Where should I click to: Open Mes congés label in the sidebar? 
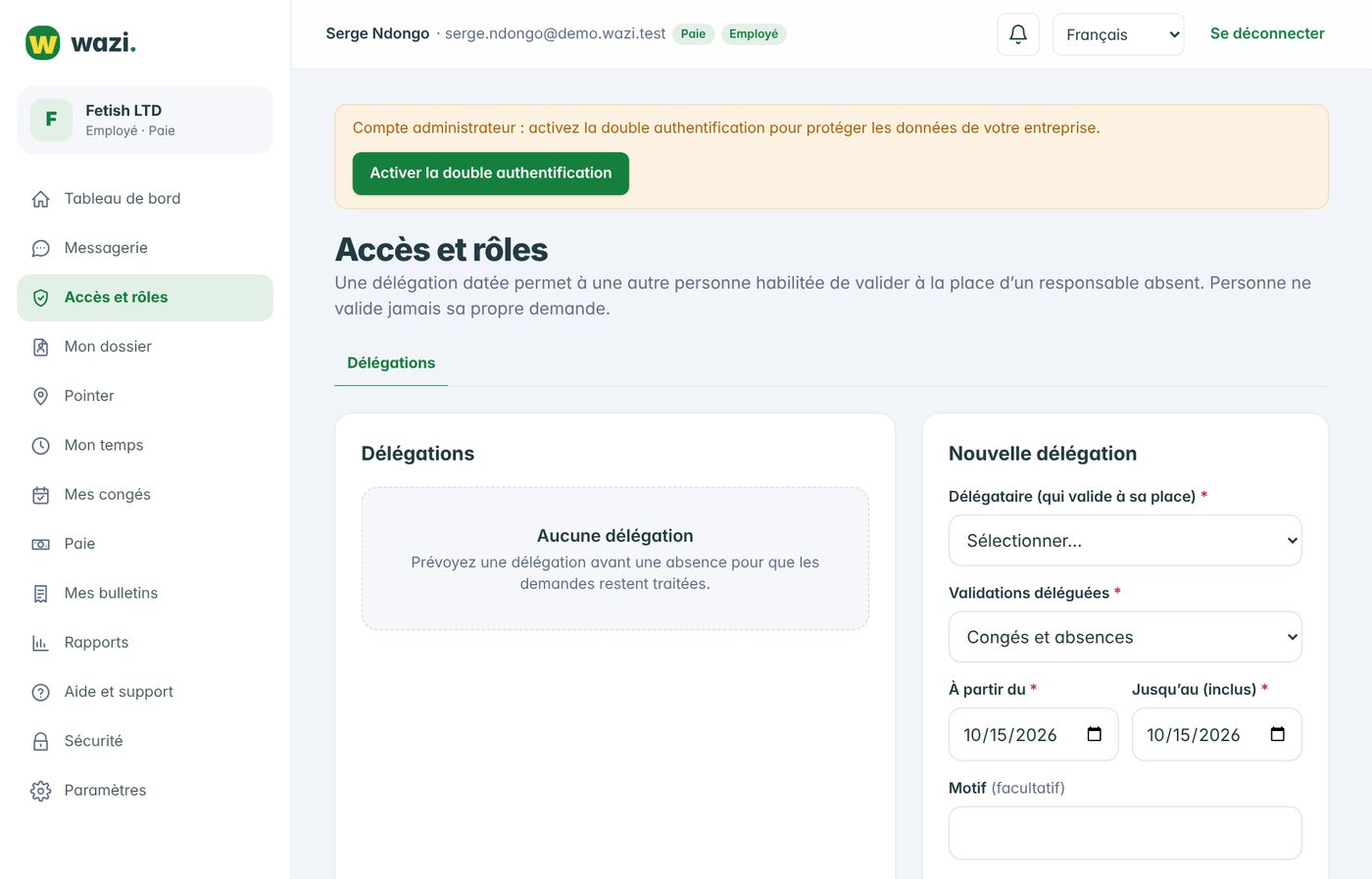pos(108,495)
